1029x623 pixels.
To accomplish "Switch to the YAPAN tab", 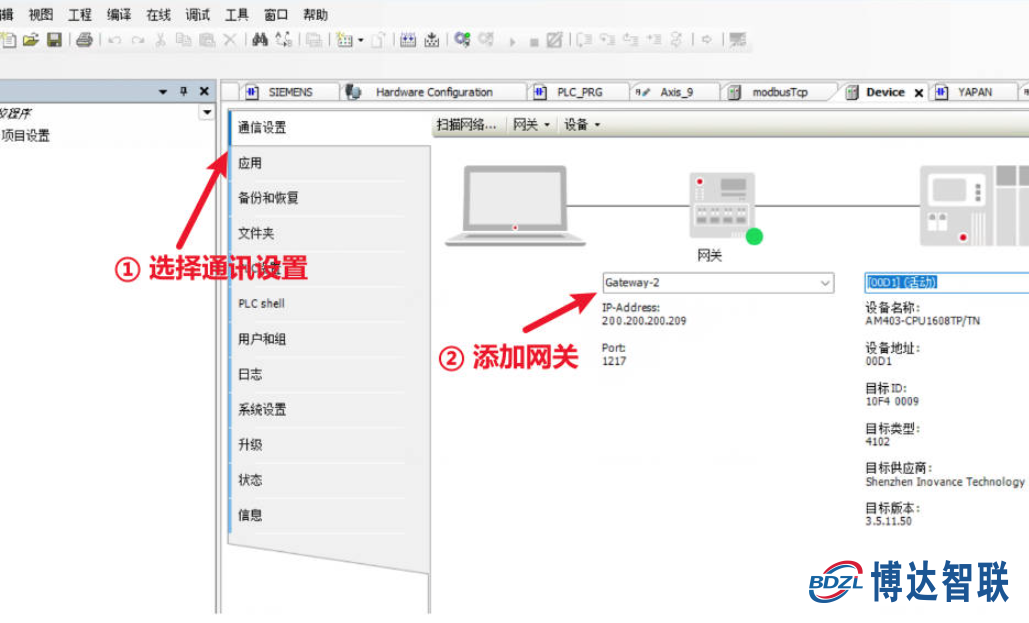I will (975, 92).
